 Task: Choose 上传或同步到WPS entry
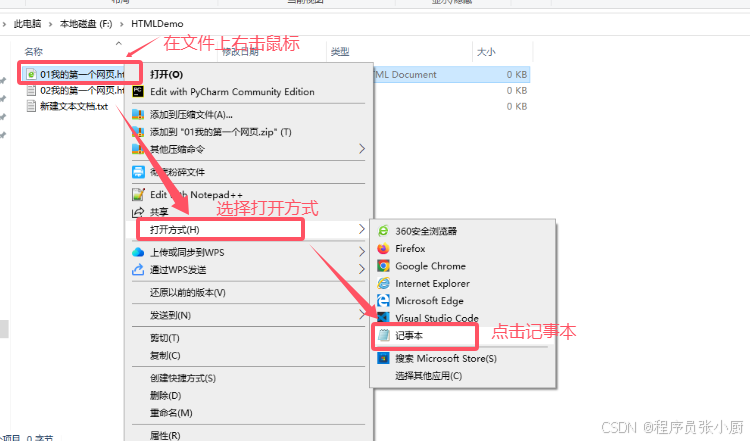point(248,252)
